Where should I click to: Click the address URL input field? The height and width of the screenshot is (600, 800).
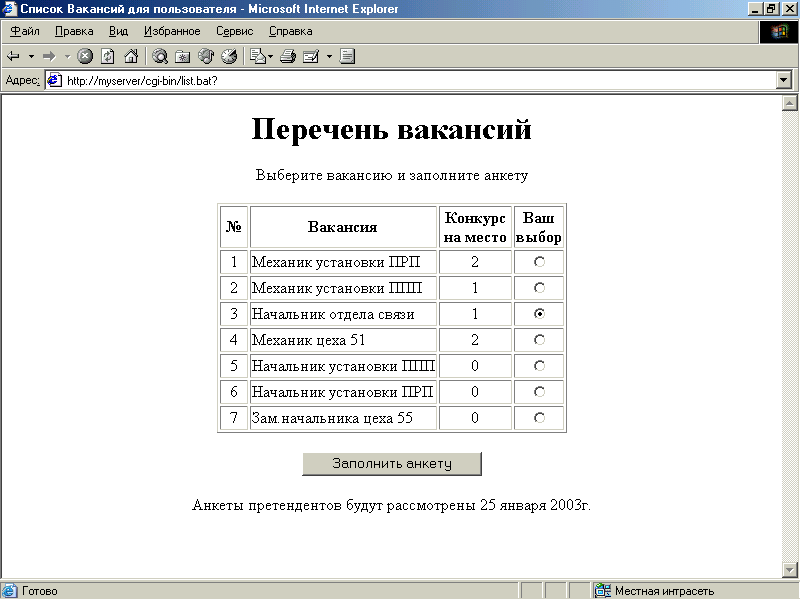pos(411,80)
